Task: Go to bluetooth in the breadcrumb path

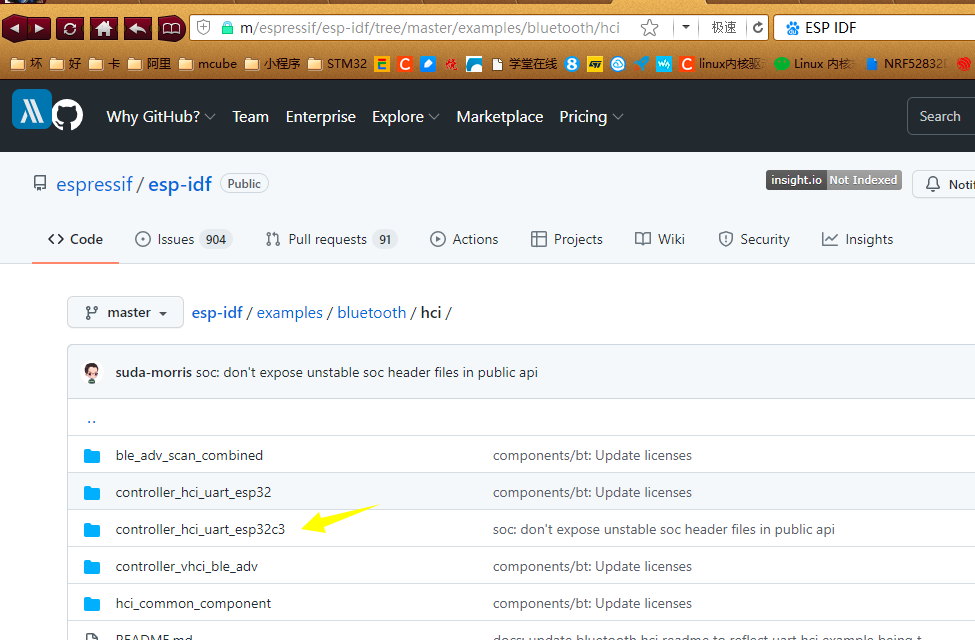Action: tap(372, 313)
